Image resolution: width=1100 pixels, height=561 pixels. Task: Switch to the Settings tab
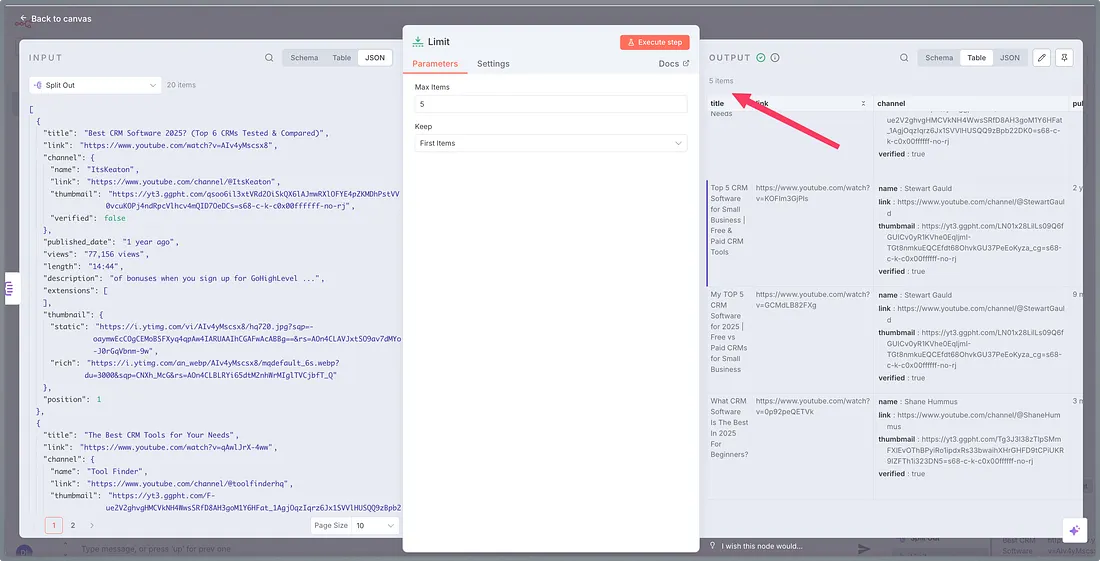(x=493, y=64)
